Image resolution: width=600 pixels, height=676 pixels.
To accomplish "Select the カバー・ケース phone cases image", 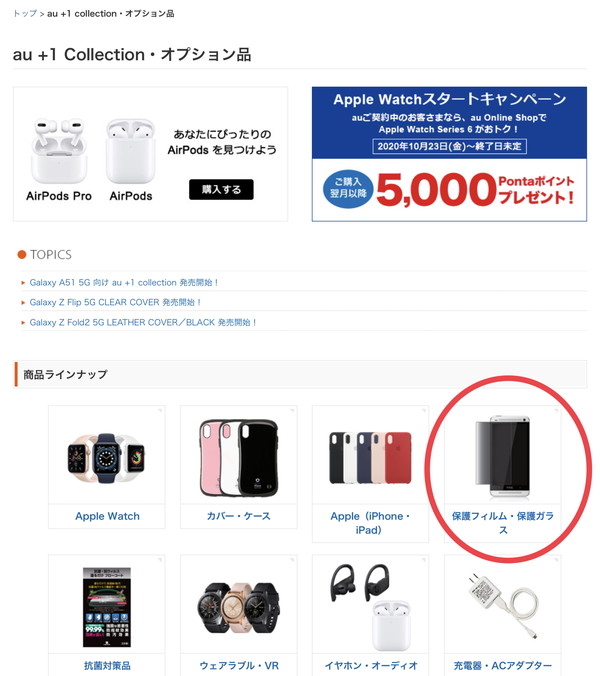I will (238, 458).
